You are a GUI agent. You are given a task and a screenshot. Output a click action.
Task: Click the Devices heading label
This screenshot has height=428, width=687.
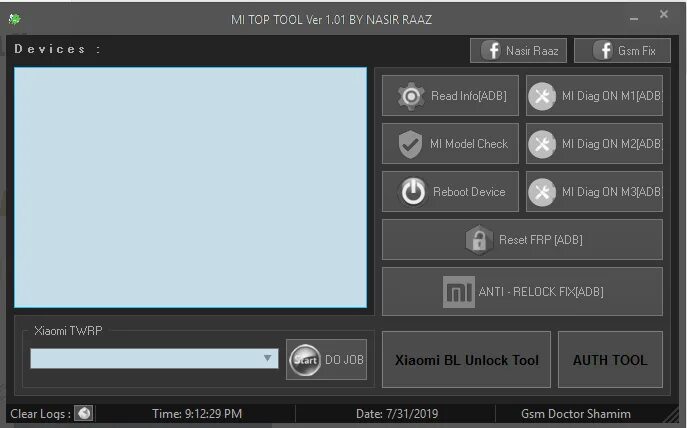(57, 49)
